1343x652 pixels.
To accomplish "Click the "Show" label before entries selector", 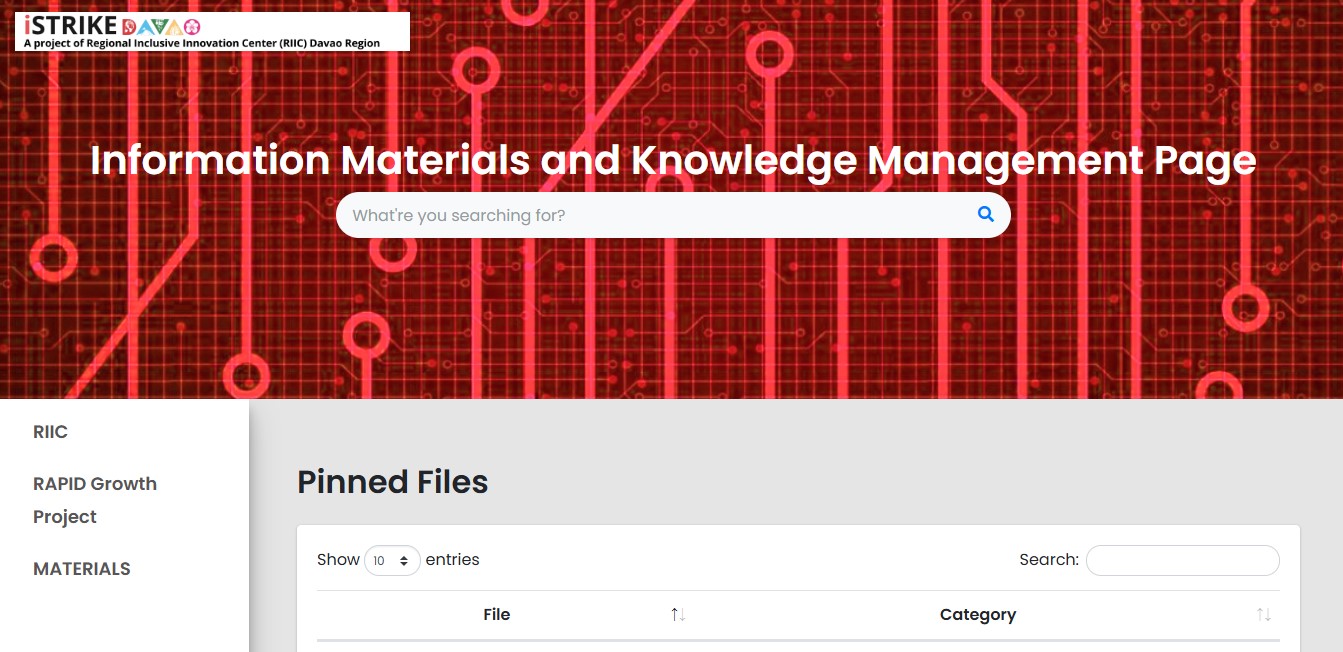I will pyautogui.click(x=338, y=560).
